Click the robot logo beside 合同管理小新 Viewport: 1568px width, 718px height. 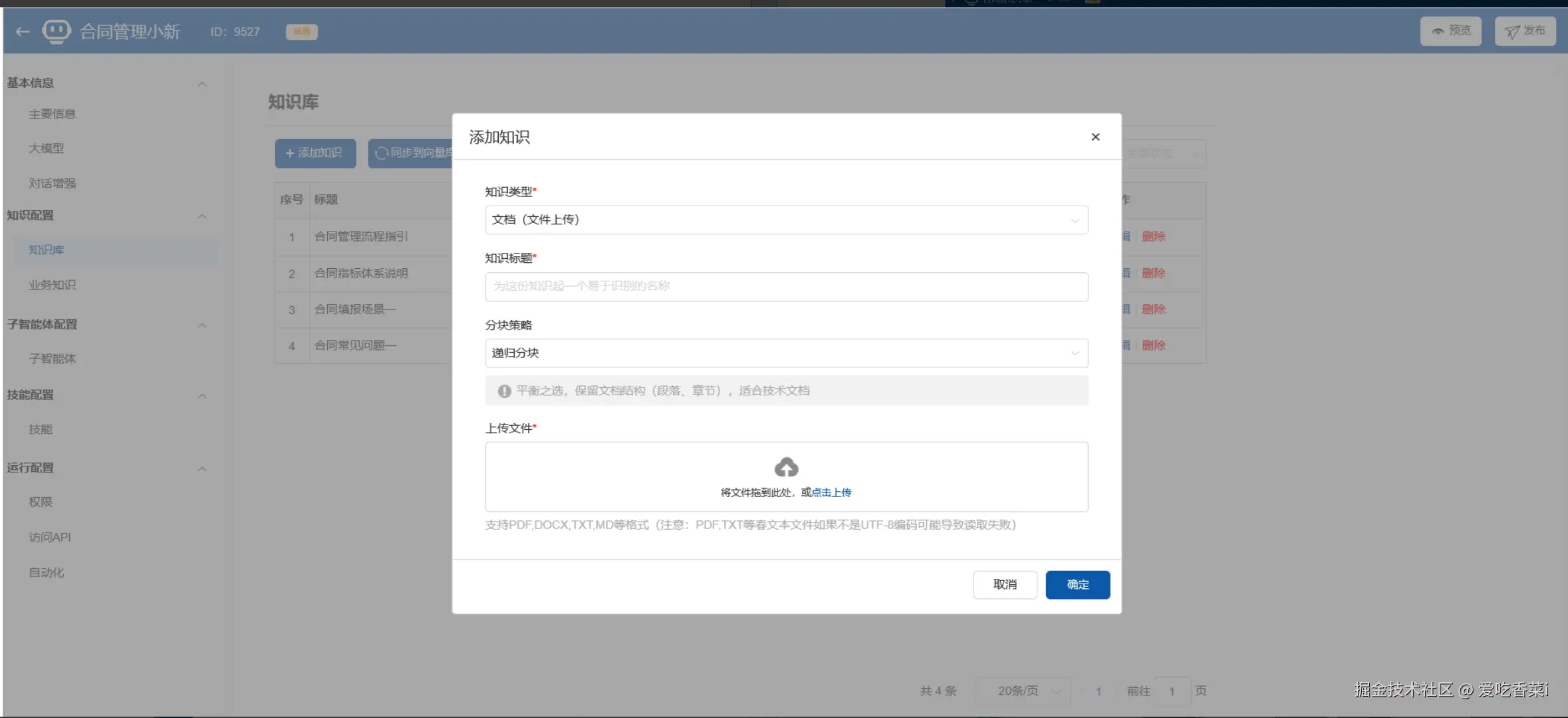coord(57,31)
